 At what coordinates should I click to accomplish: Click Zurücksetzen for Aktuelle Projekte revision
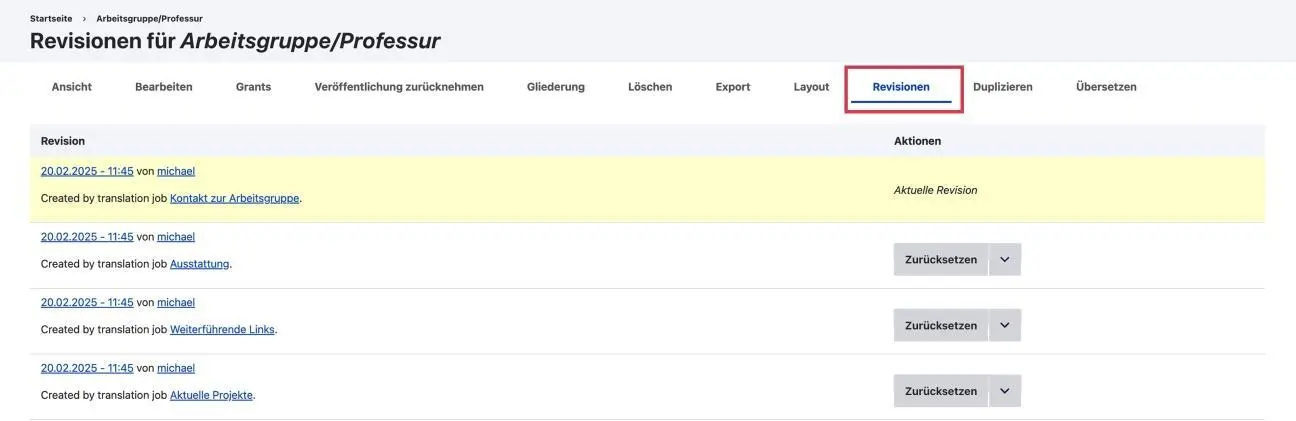(941, 391)
